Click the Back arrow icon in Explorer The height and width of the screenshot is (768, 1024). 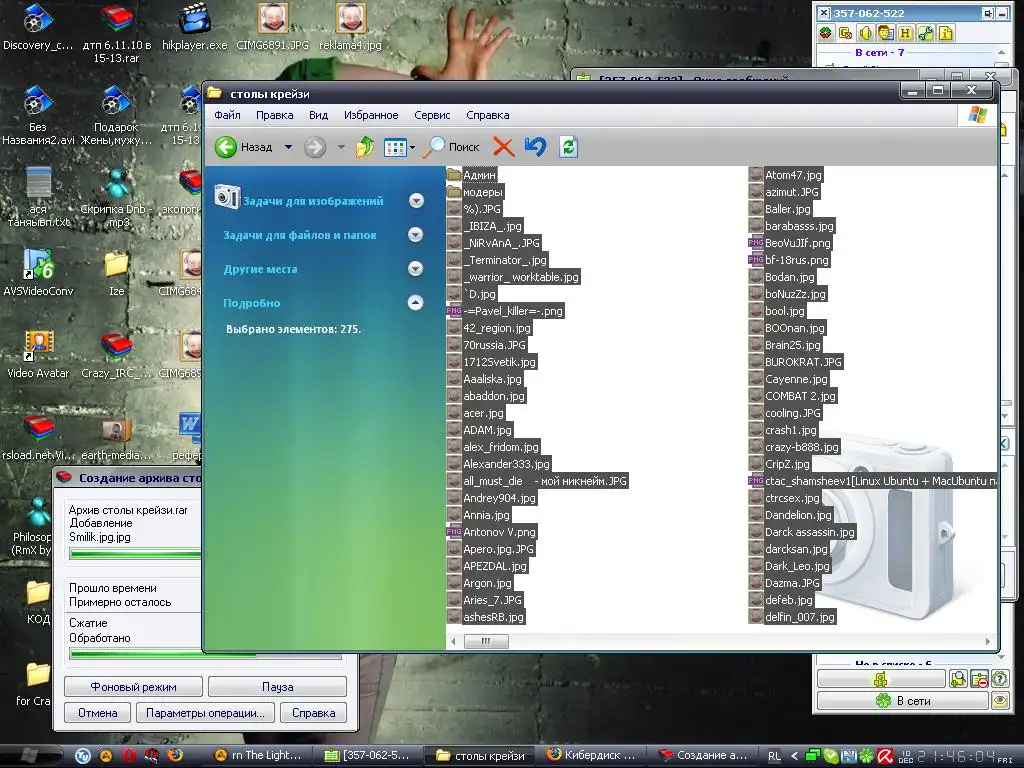(226, 147)
